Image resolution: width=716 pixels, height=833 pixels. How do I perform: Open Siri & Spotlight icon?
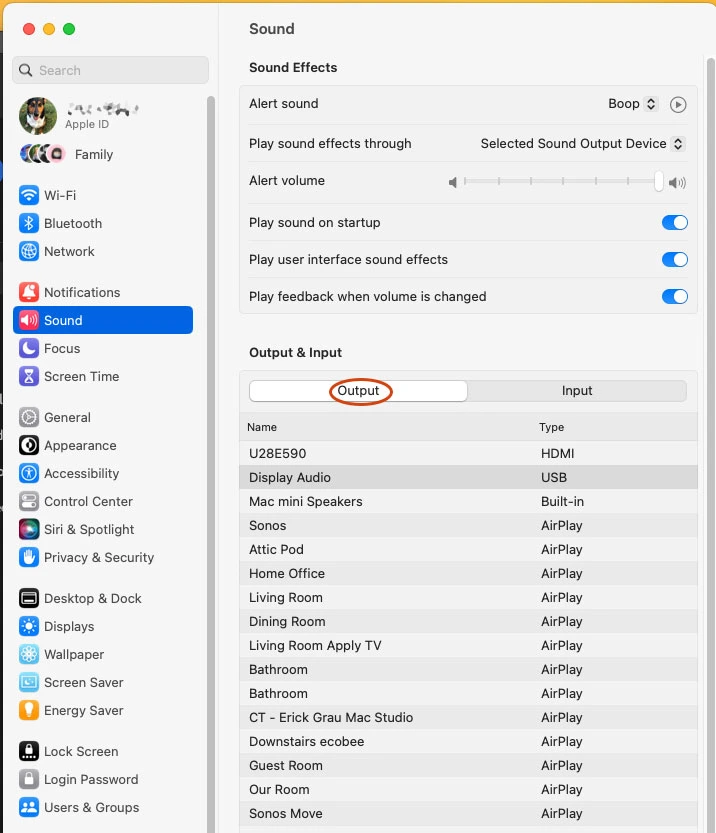tap(29, 529)
